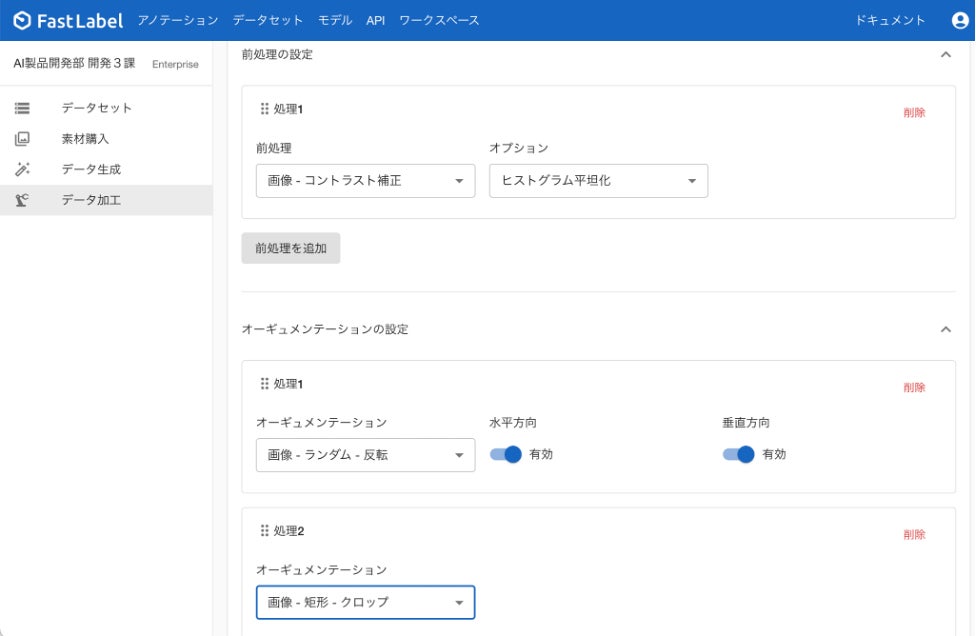Go to the モデル top navigation item
The width and height of the screenshot is (976, 636).
(335, 20)
